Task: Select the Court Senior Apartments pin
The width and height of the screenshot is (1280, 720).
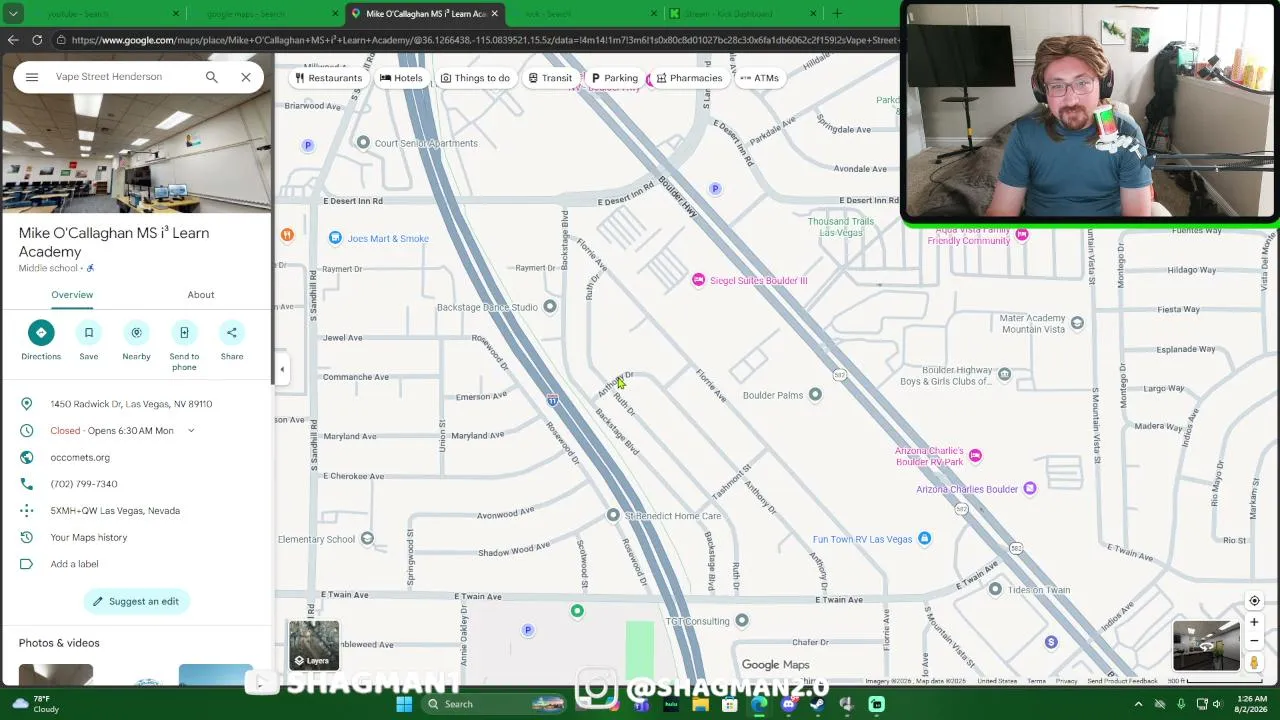Action: [363, 143]
